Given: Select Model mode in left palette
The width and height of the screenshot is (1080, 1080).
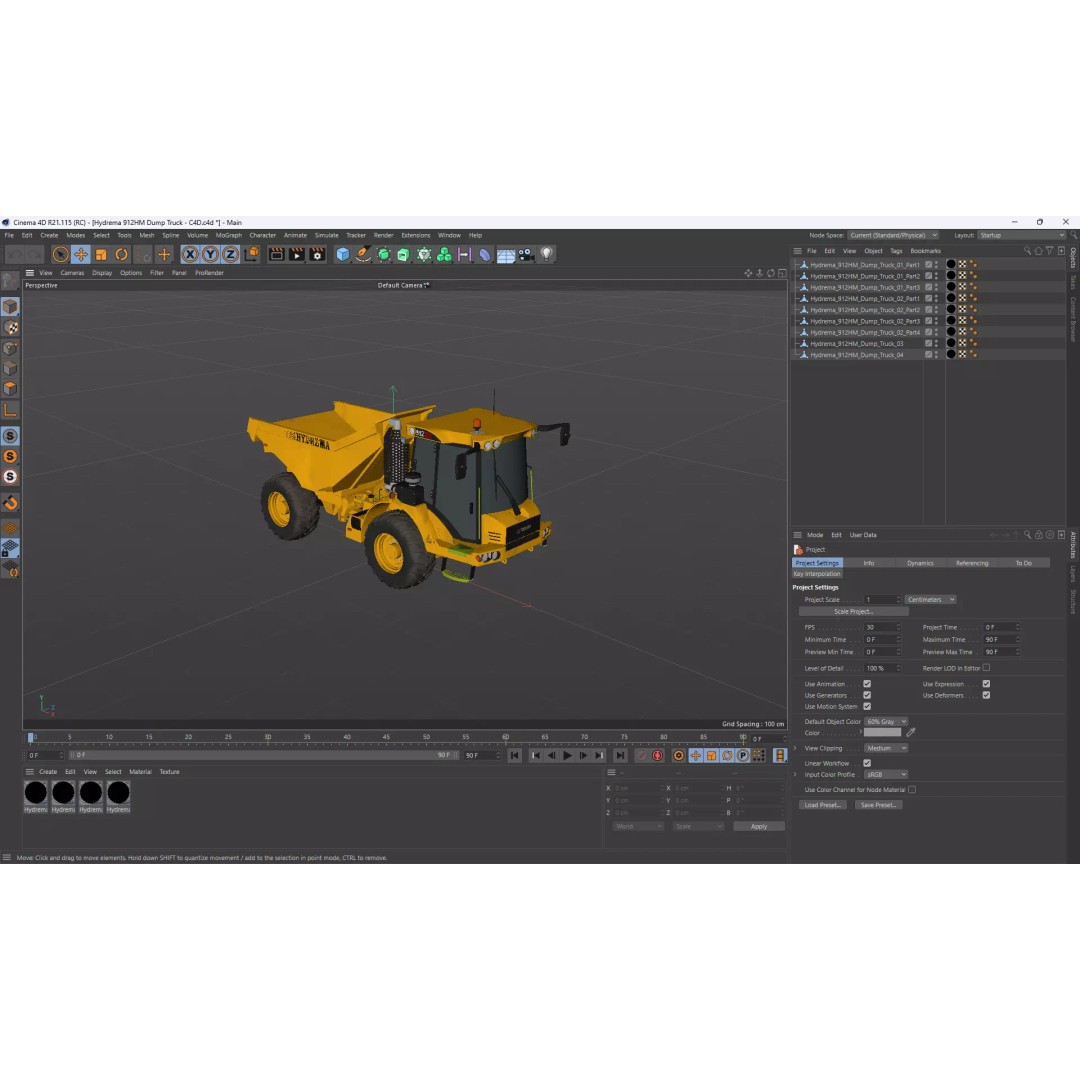Looking at the screenshot, I should click(x=10, y=307).
